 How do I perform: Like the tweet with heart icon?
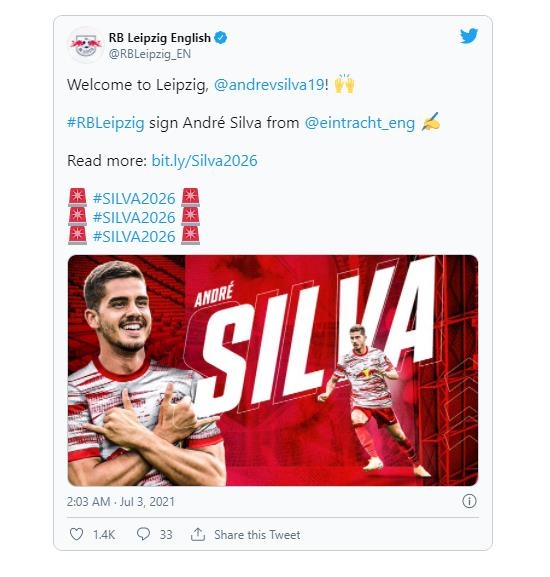77,534
